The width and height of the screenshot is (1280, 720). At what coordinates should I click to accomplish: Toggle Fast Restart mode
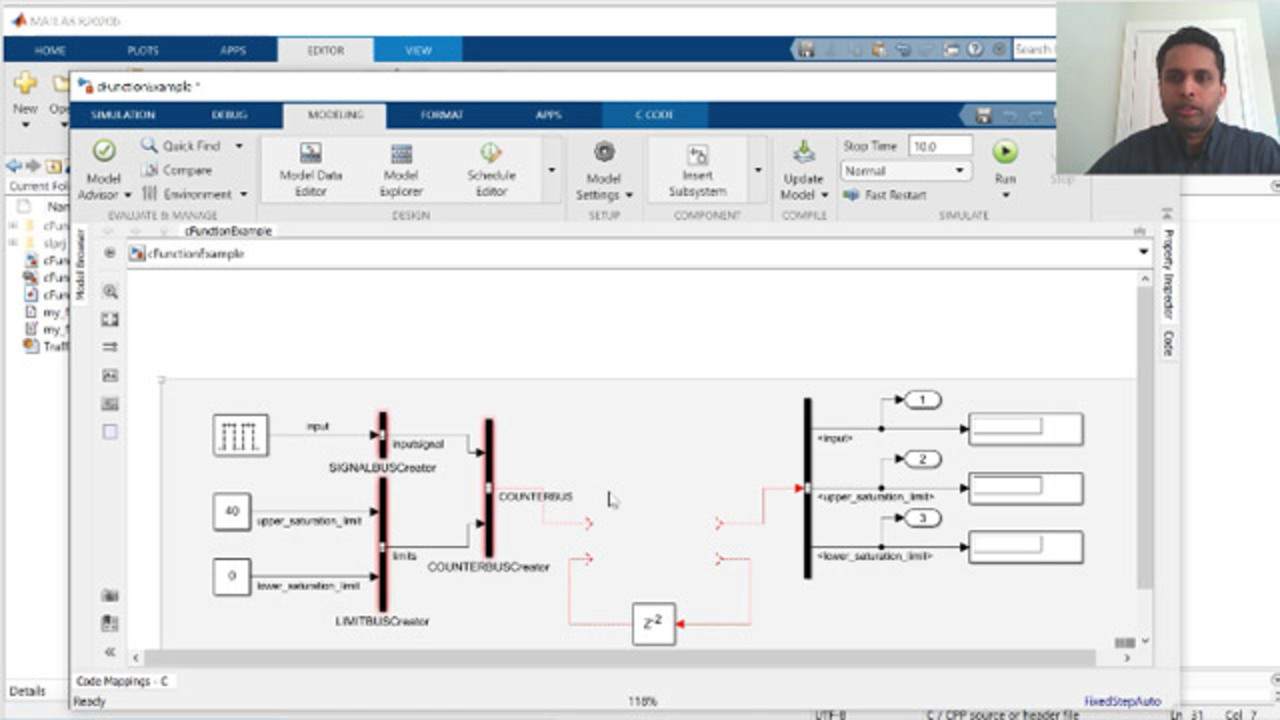885,195
